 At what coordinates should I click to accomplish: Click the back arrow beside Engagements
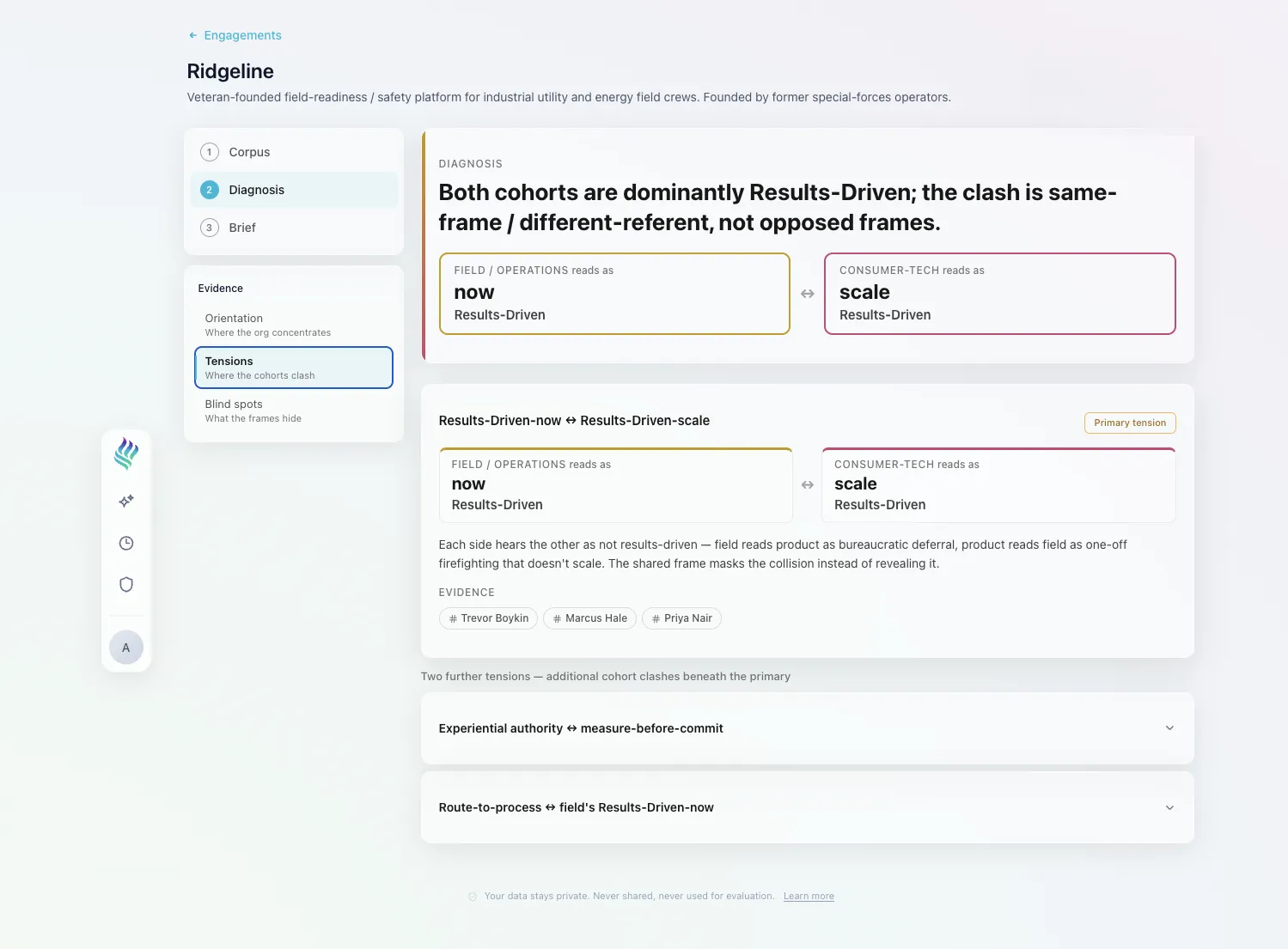click(x=193, y=35)
